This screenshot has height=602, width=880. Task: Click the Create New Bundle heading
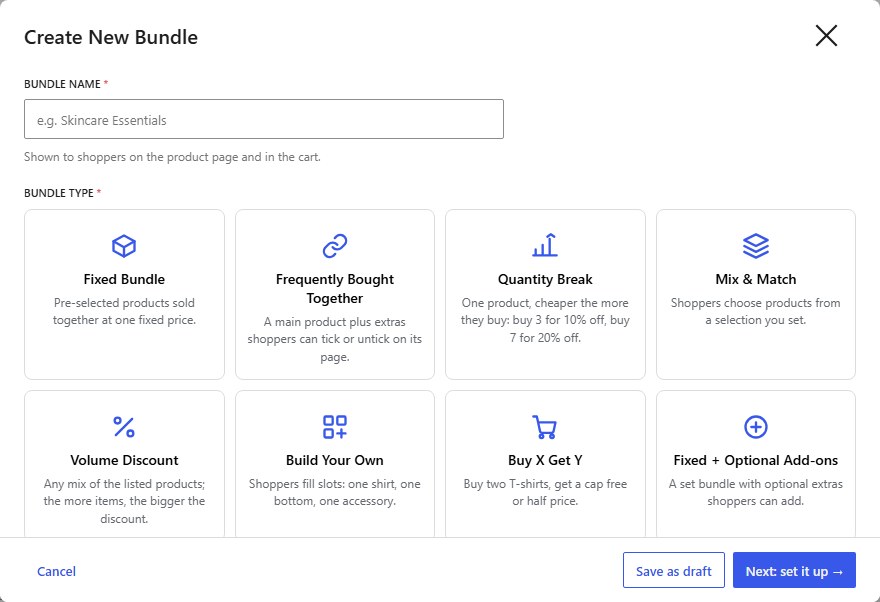[111, 37]
